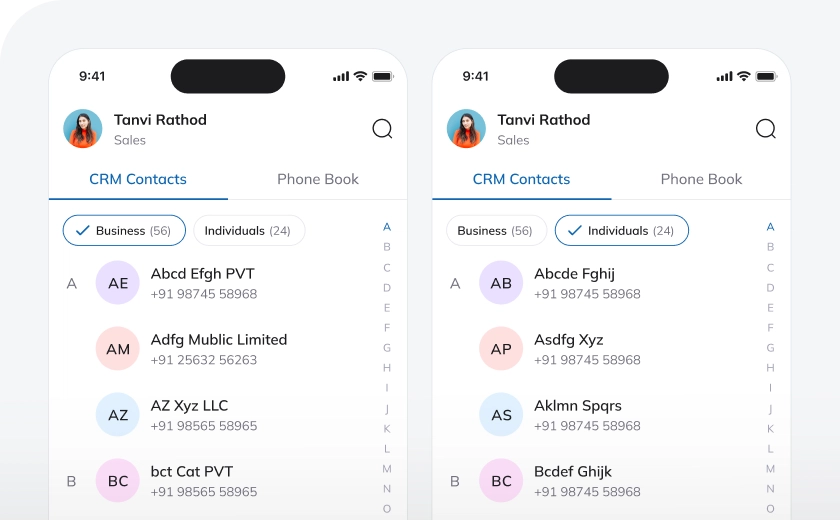The image size is (840, 520).
Task: Enable the Business (56) filter in right phone
Action: coord(495,231)
